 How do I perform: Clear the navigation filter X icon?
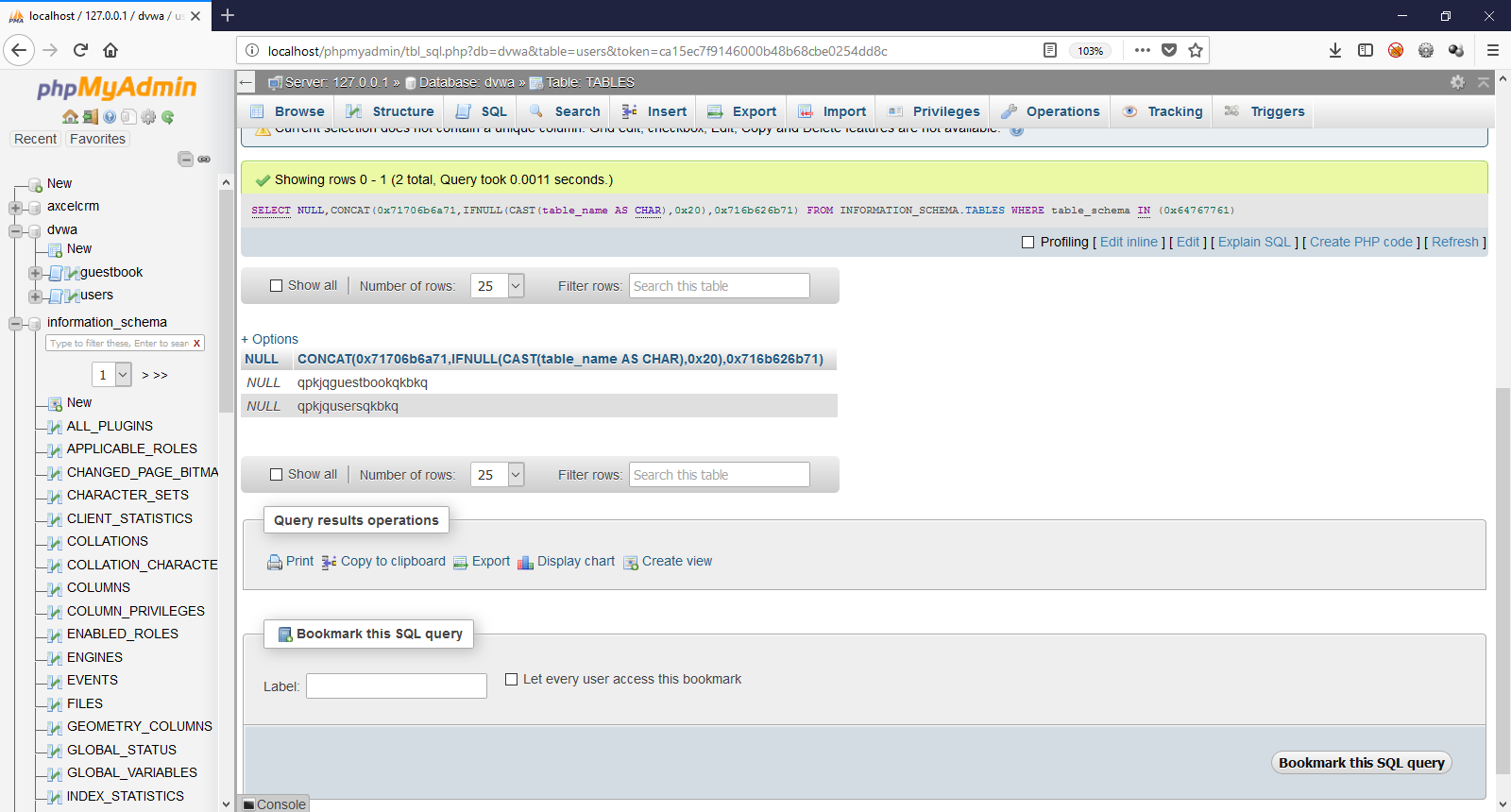coord(196,344)
